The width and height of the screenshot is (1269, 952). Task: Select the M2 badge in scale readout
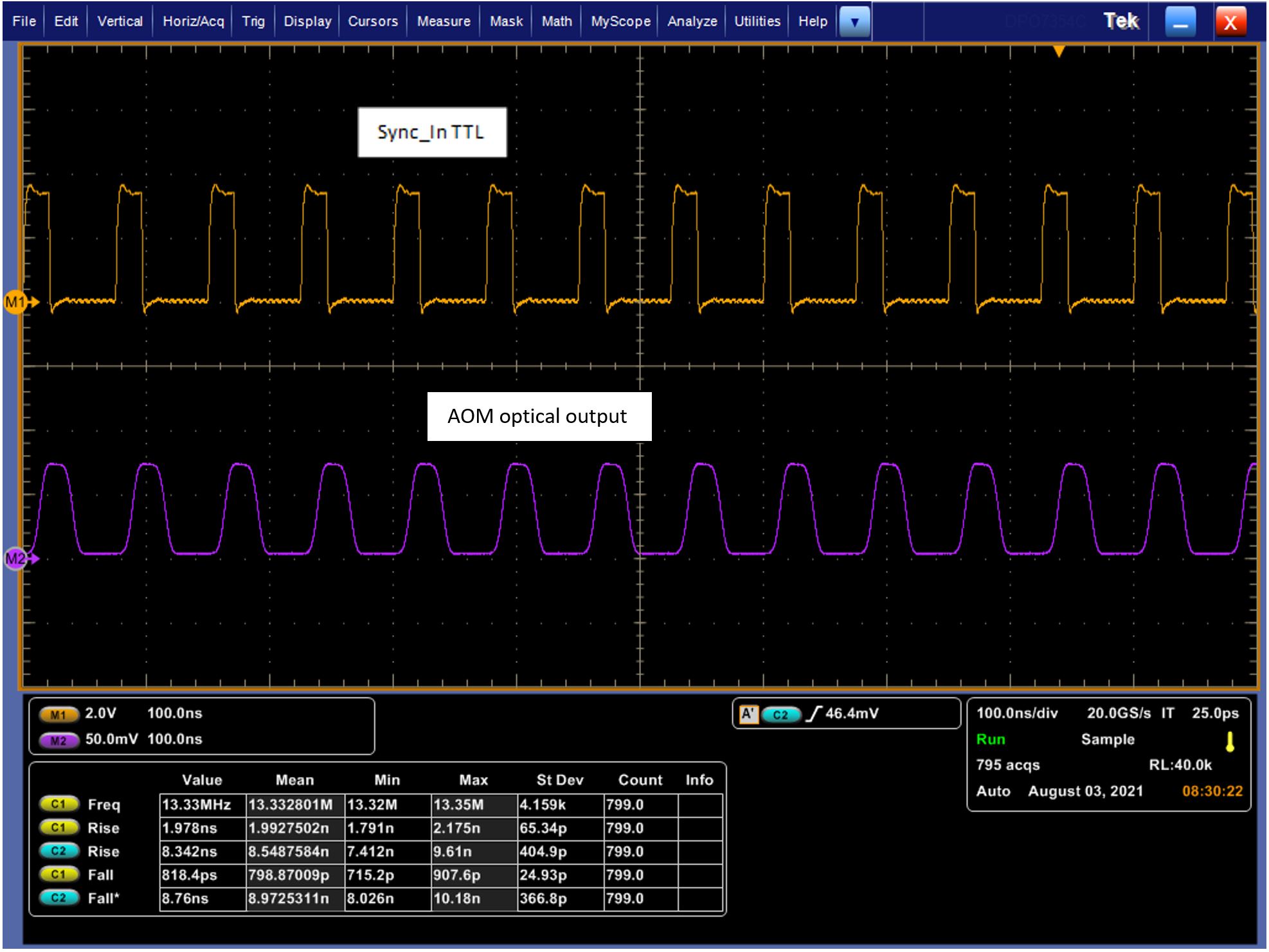(59, 741)
